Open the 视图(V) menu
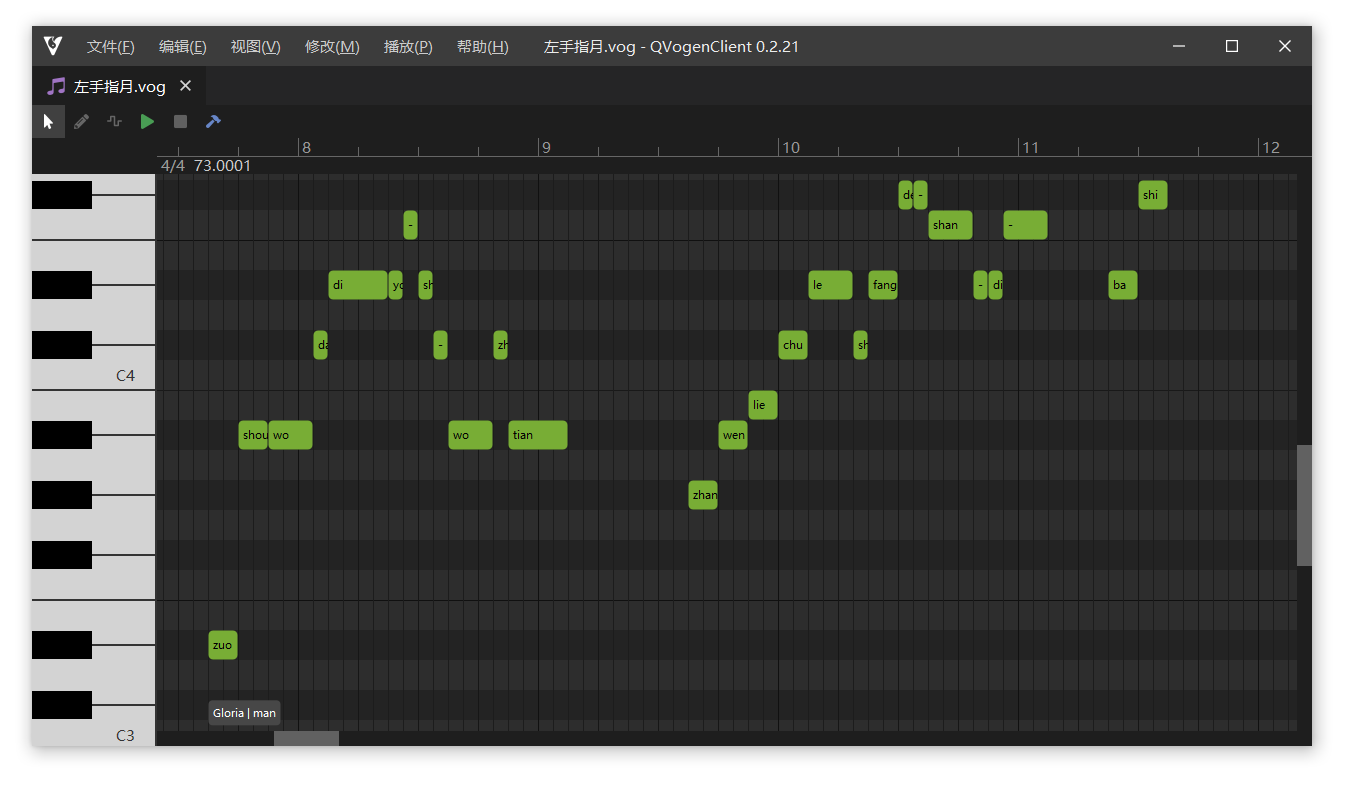 (x=255, y=47)
